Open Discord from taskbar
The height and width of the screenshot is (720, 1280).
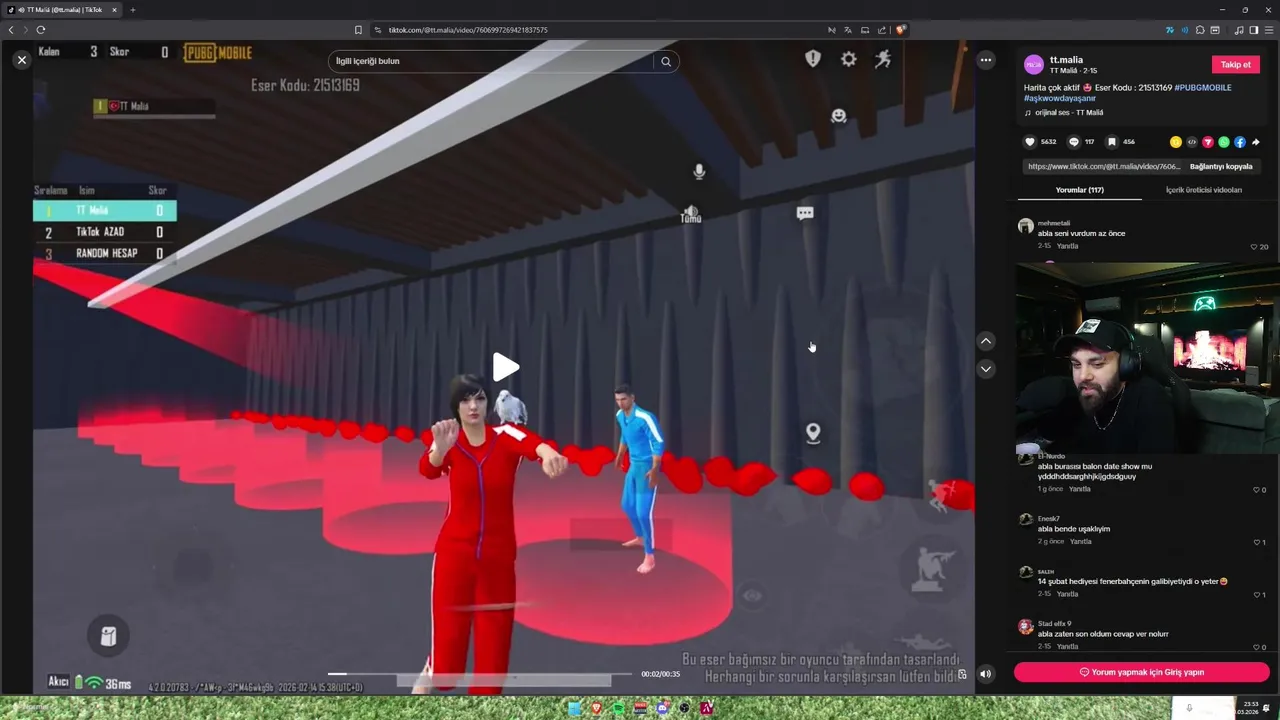662,708
